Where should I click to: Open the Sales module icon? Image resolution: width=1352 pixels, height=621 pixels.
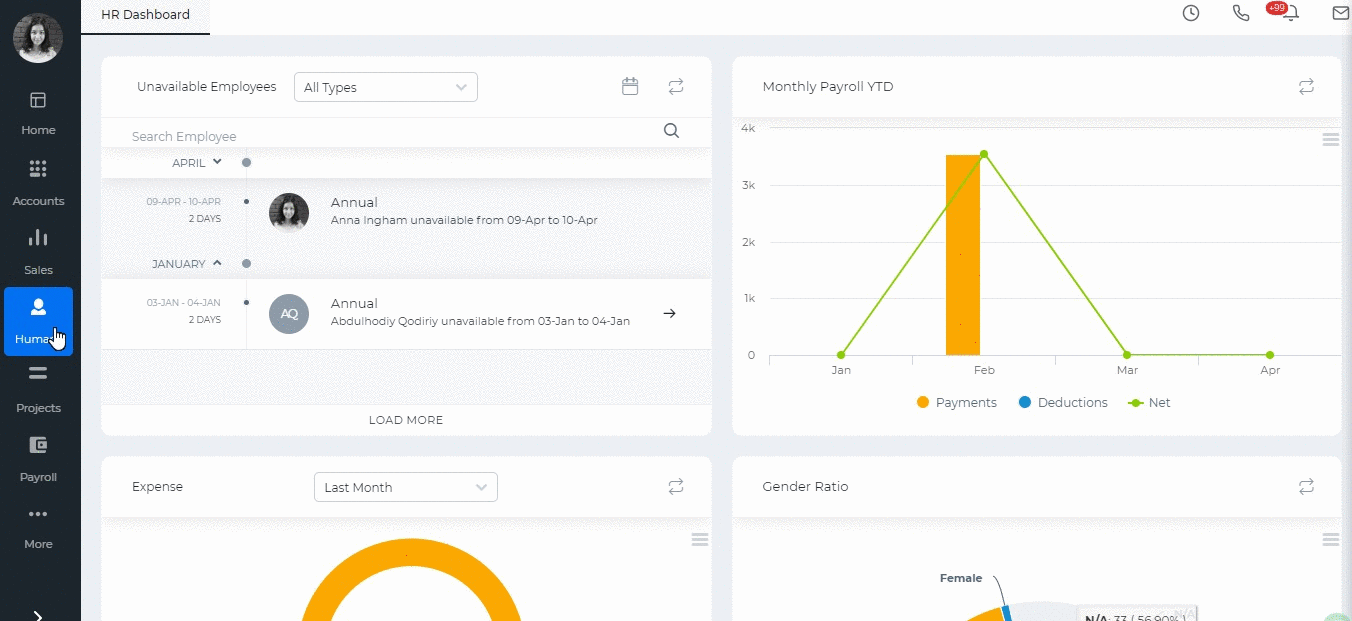tap(38, 238)
